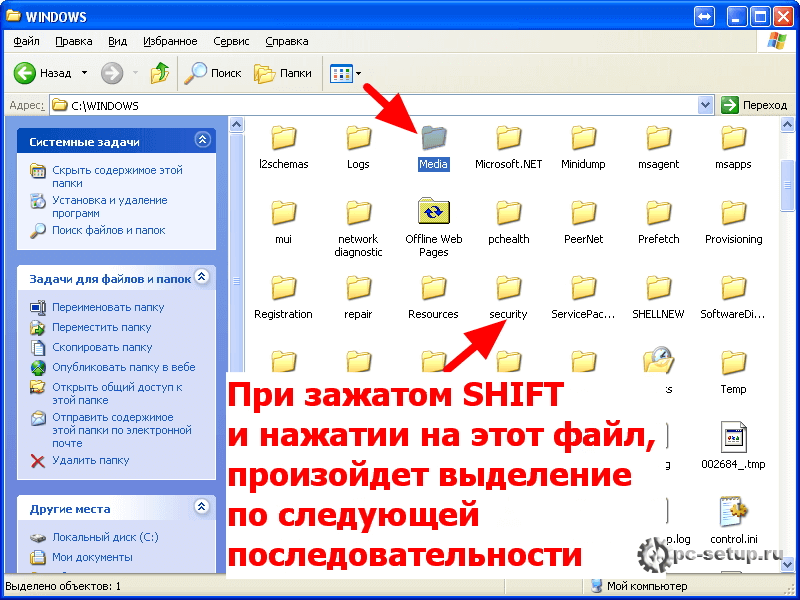Open the Вид menu
This screenshot has height=600, width=800.
click(117, 41)
